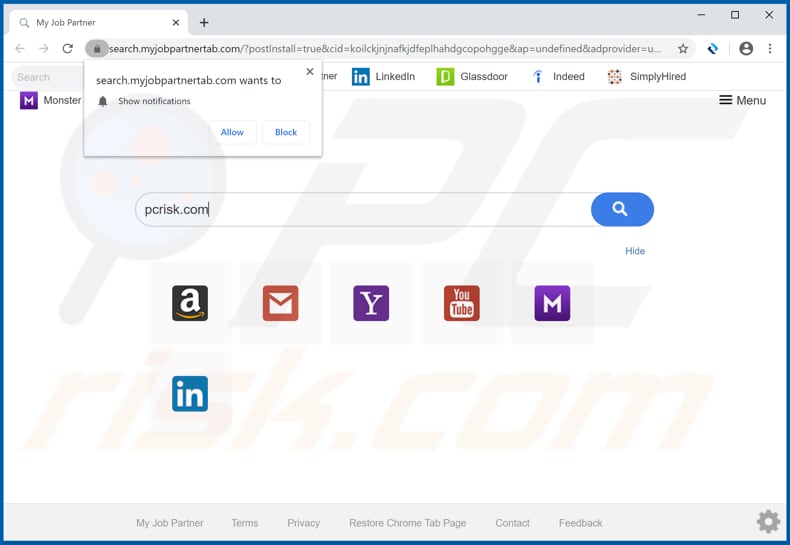Focus the main search box with pcrisk.com

363,210
